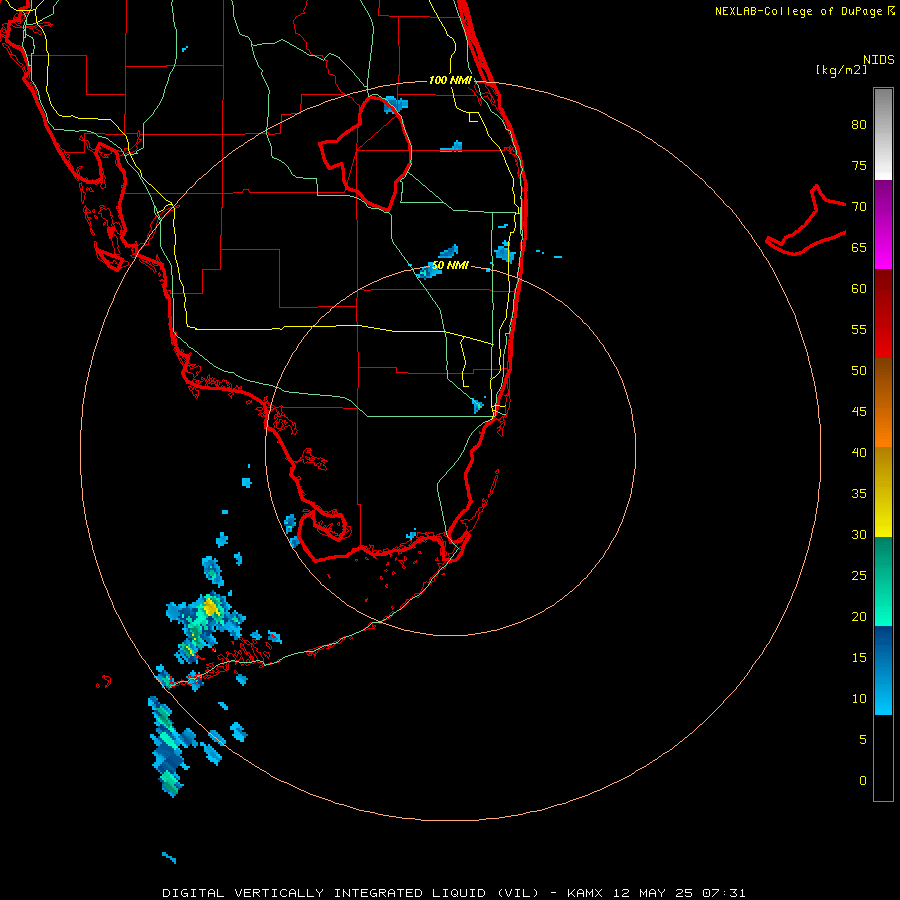The height and width of the screenshot is (900, 900).
Task: Select the 35 tick label on the scale
Action: click(859, 494)
